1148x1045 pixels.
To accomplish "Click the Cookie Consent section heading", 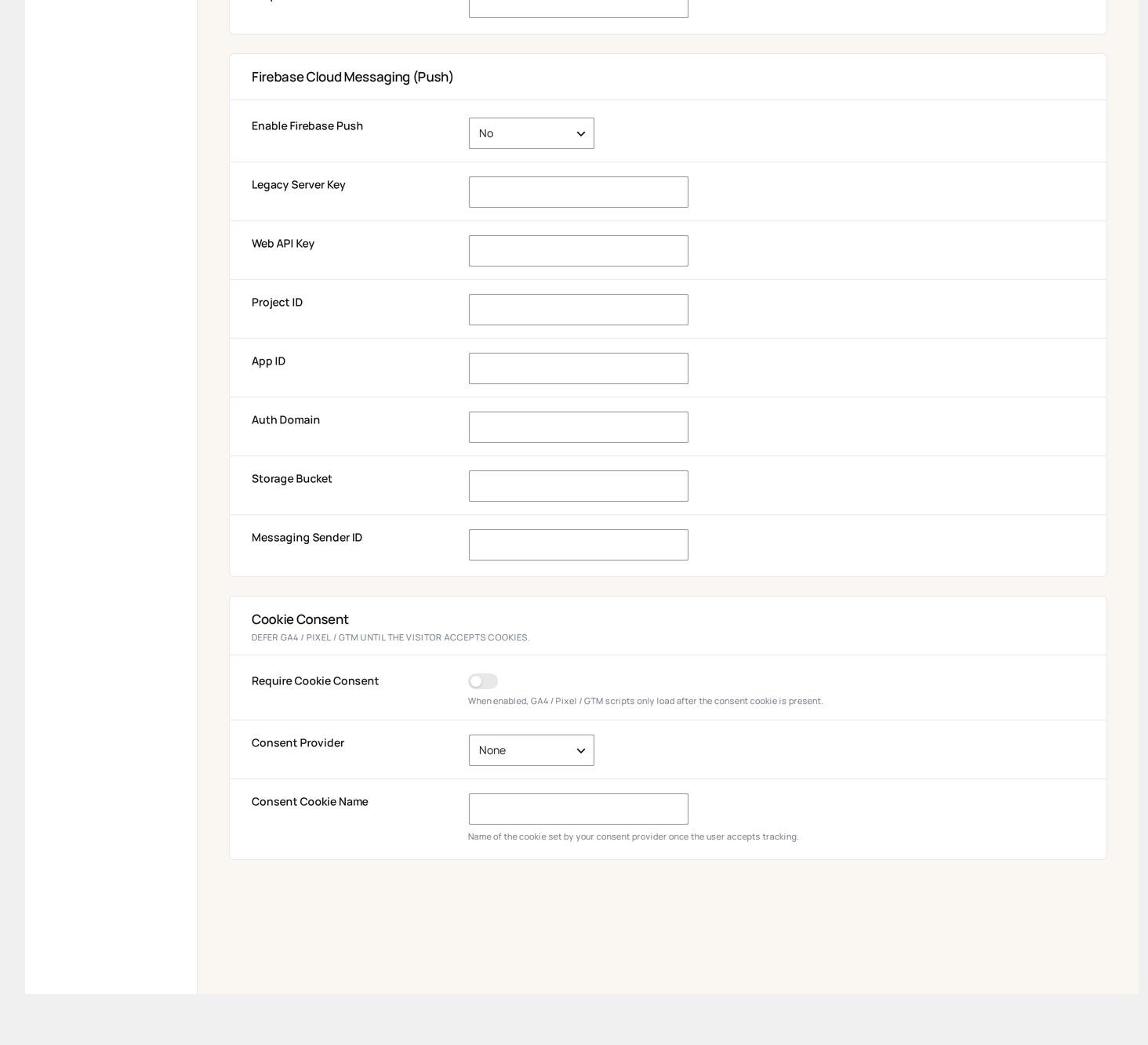I will tap(300, 619).
